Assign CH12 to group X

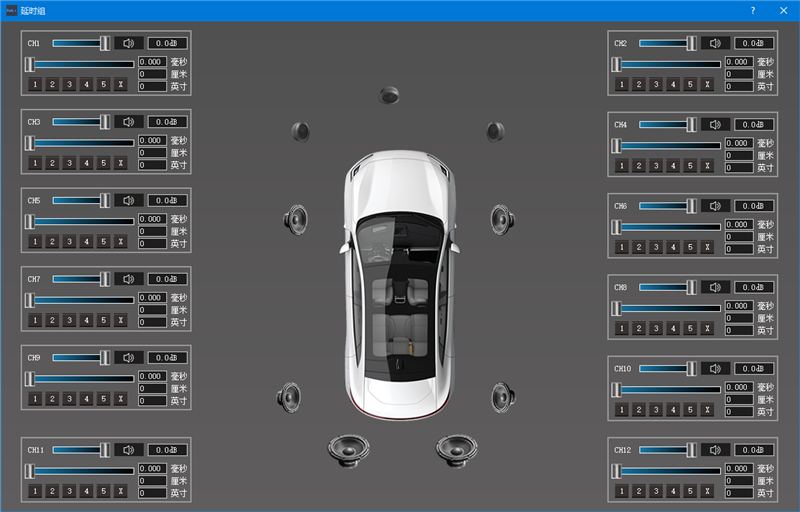click(707, 491)
